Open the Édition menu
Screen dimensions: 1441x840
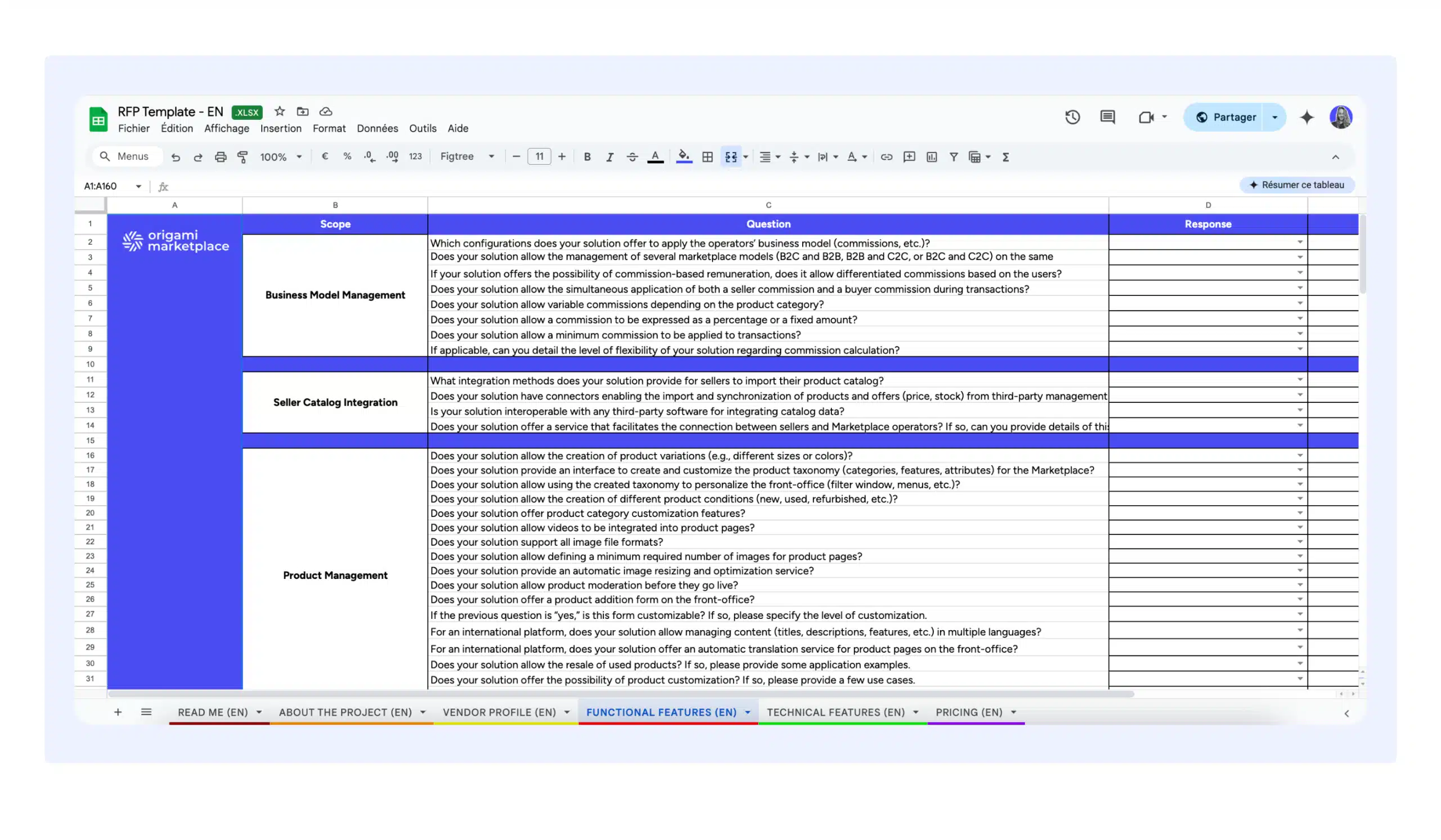(177, 129)
